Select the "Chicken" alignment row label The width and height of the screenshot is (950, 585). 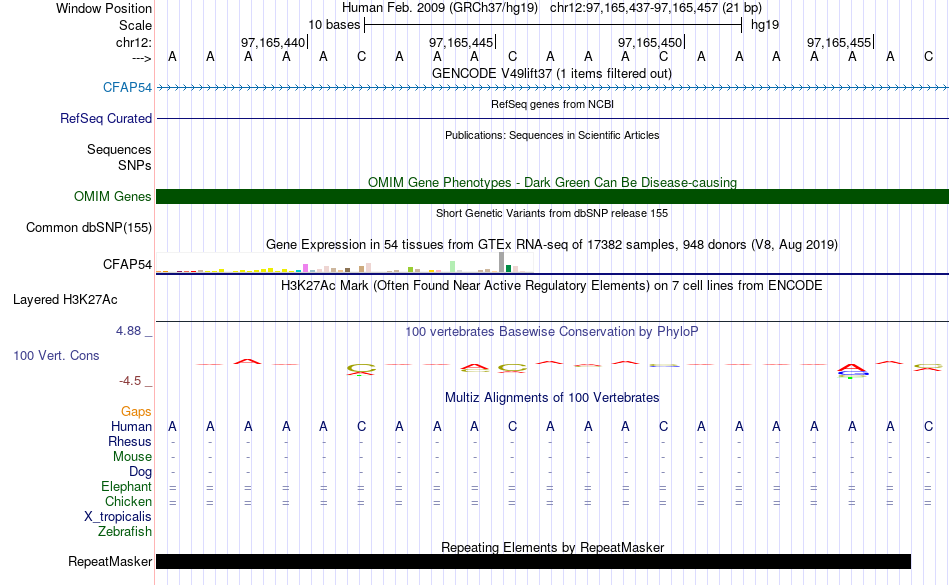tap(128, 501)
